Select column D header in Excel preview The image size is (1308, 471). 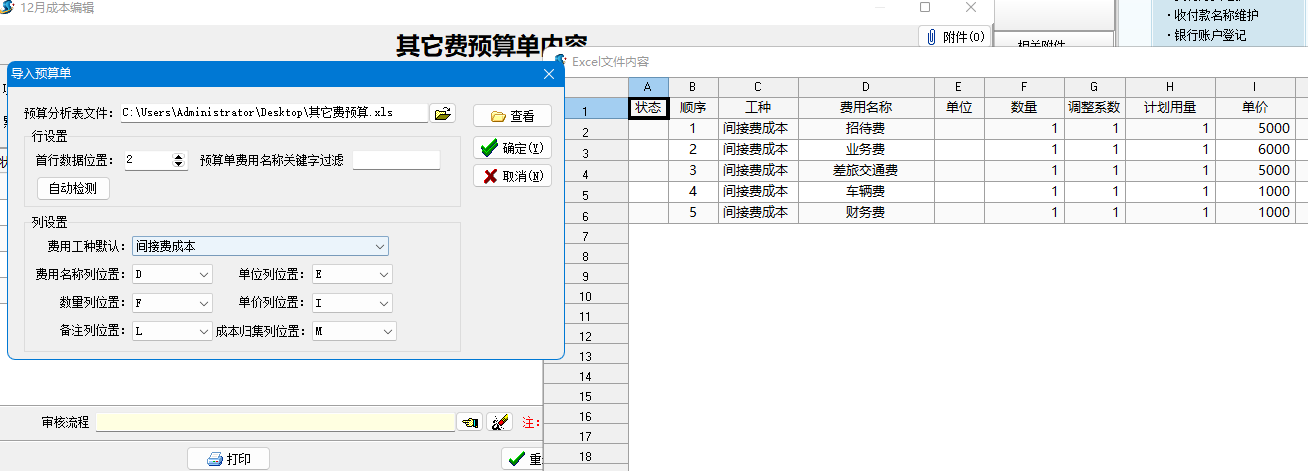coord(865,87)
